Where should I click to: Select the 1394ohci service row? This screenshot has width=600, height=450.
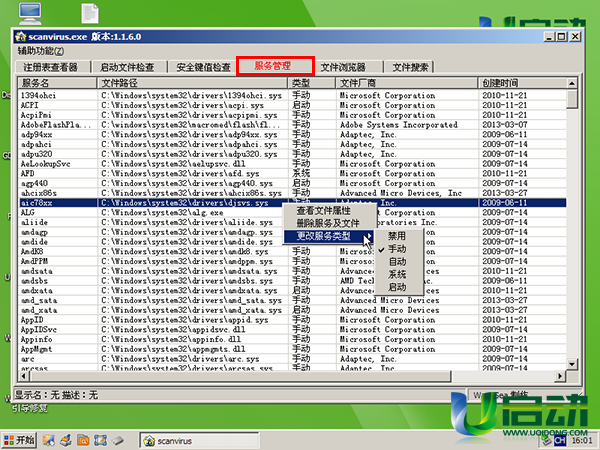click(x=293, y=95)
